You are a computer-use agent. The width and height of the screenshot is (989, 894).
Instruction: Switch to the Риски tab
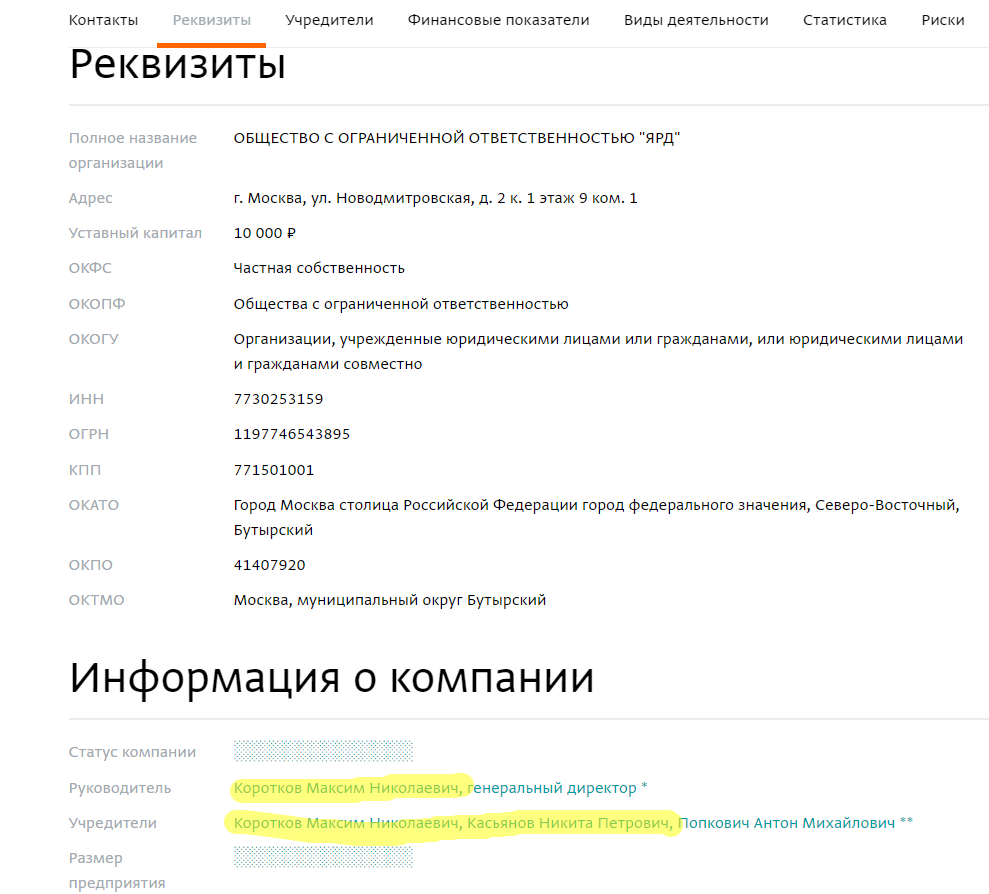coord(943,20)
